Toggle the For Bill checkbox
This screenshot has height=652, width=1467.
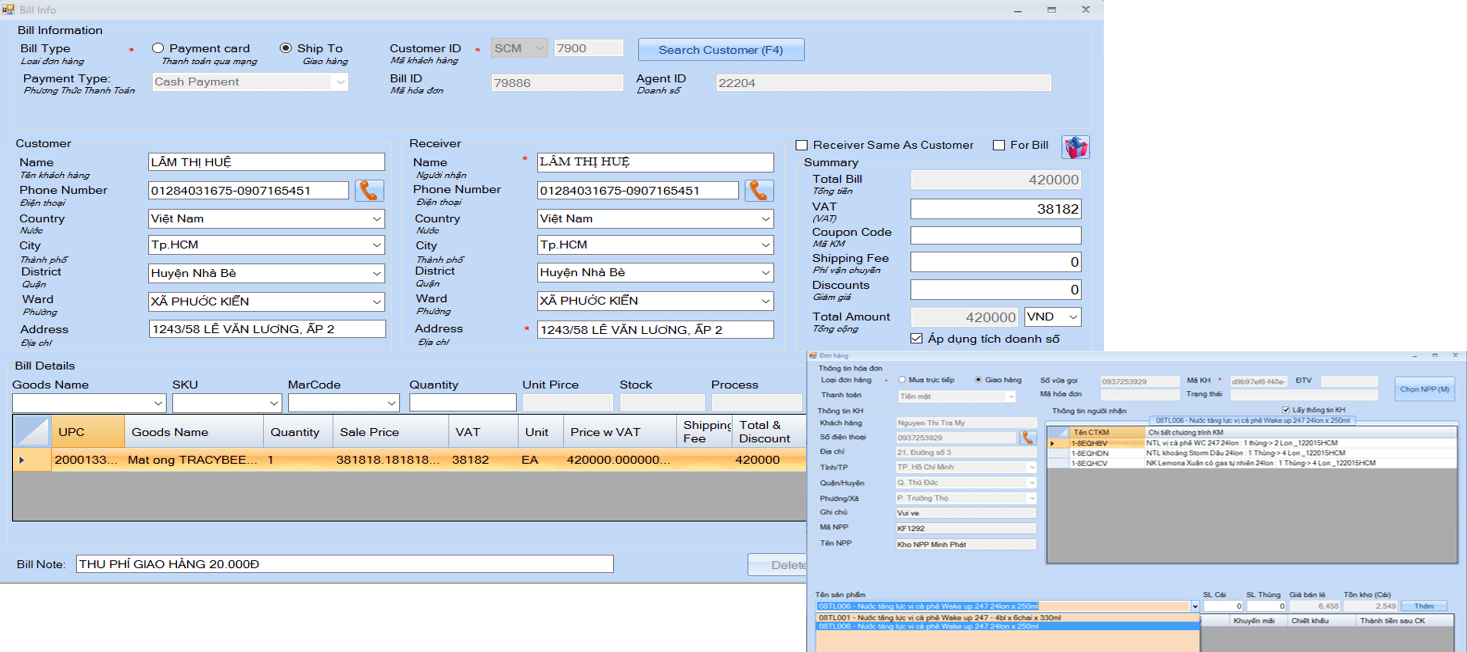[x=998, y=145]
